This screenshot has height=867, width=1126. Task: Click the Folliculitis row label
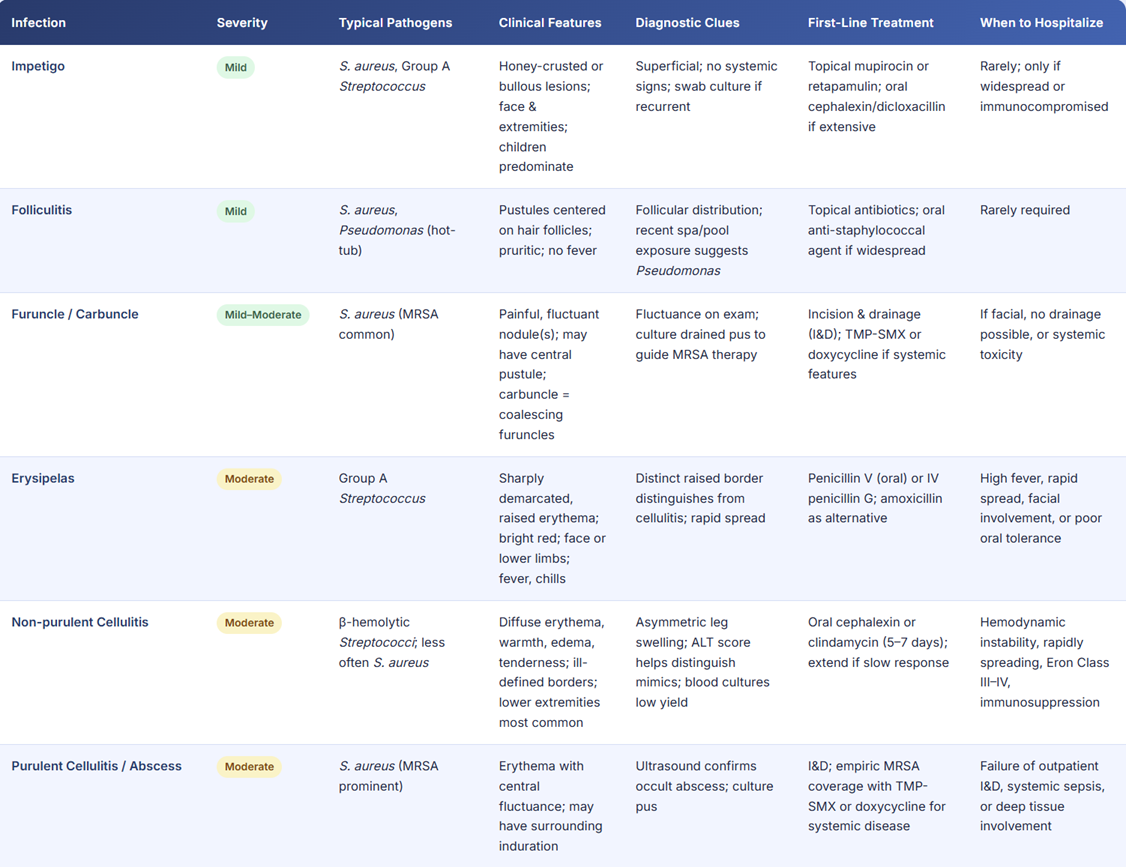(42, 210)
